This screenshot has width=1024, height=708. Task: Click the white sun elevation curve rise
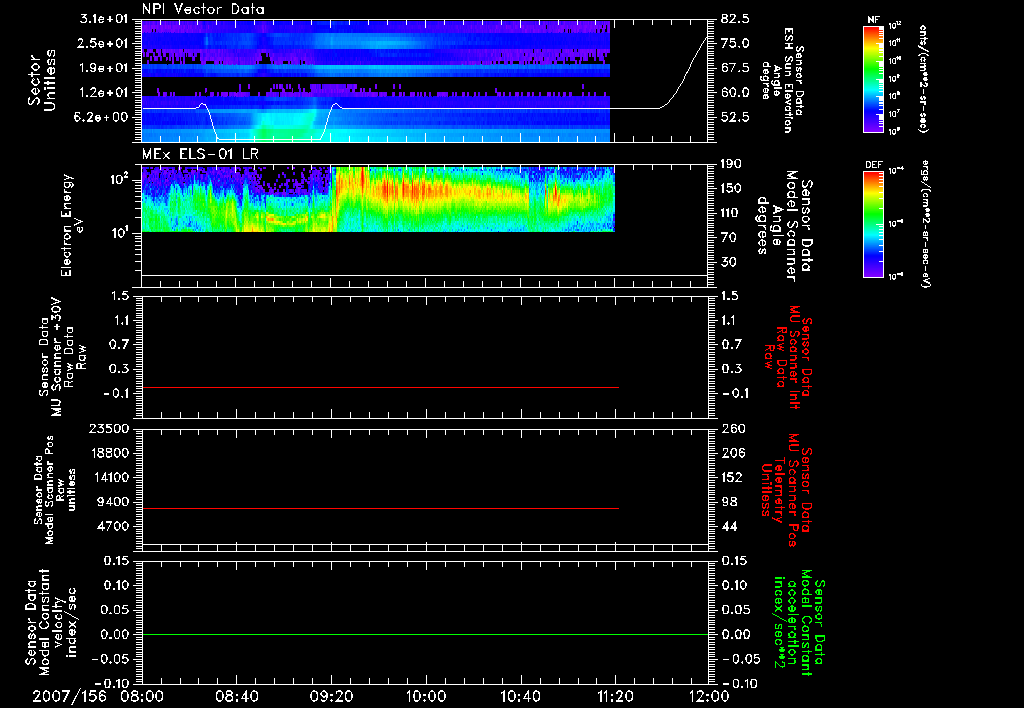click(x=683, y=72)
